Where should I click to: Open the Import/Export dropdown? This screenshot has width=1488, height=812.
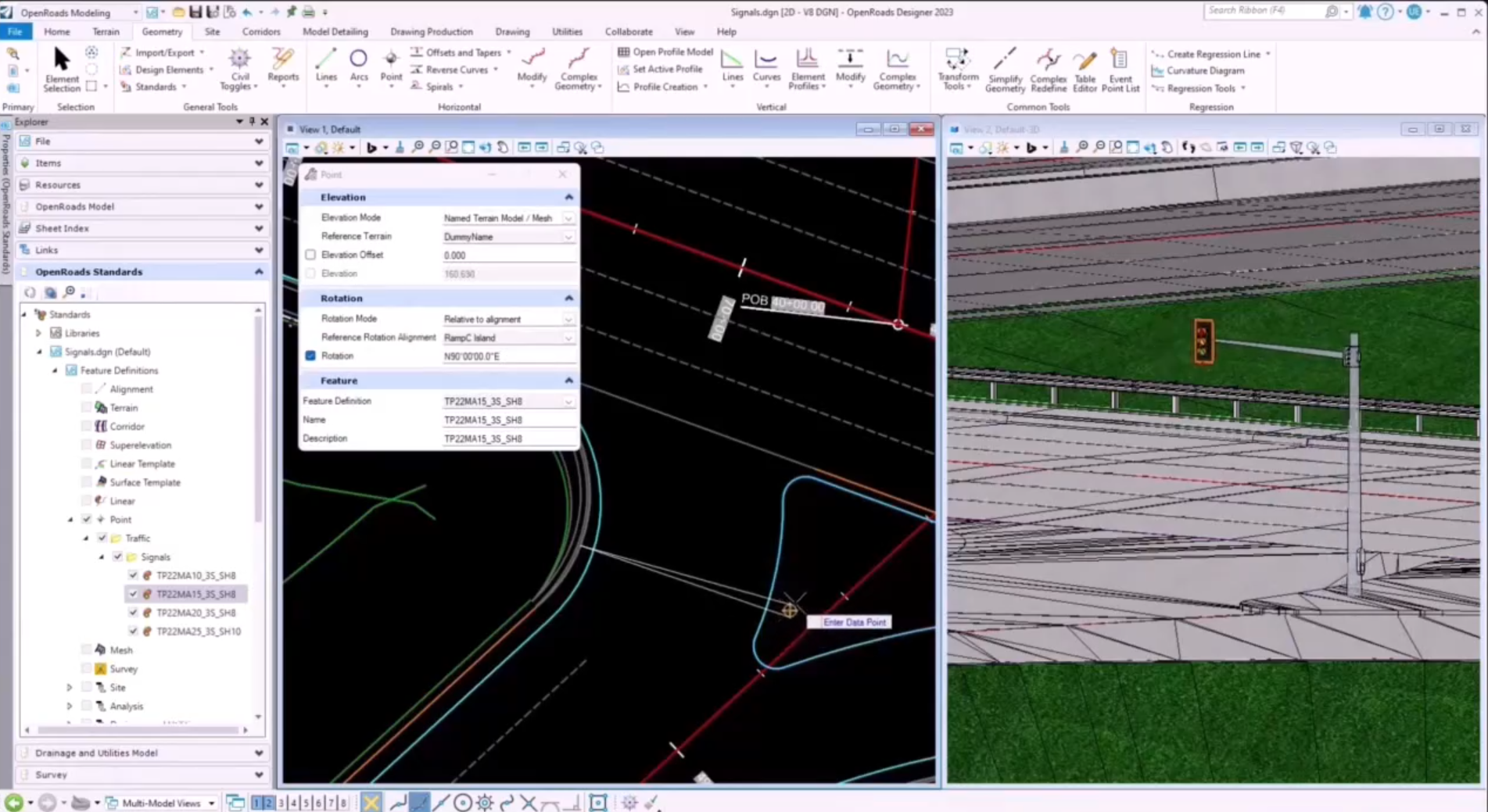163,52
